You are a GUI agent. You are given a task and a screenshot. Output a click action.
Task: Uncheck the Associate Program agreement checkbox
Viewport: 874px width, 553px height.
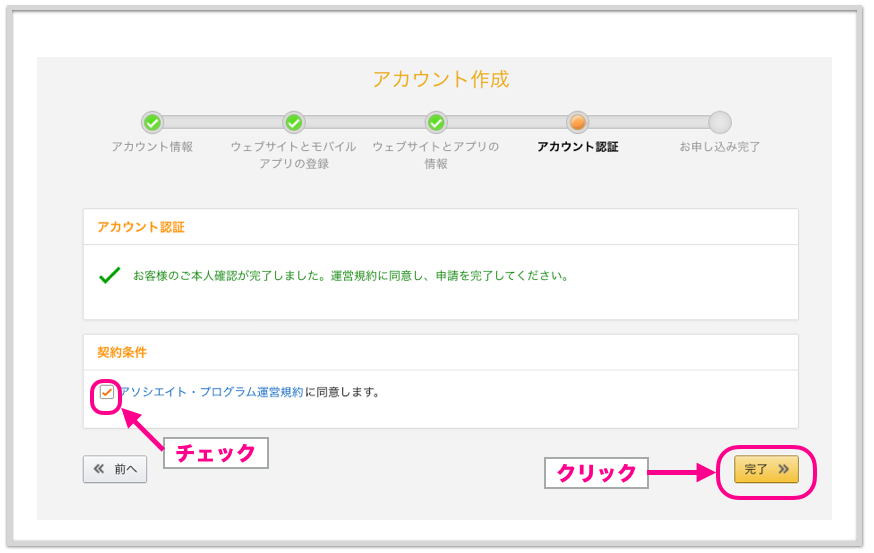(106, 392)
